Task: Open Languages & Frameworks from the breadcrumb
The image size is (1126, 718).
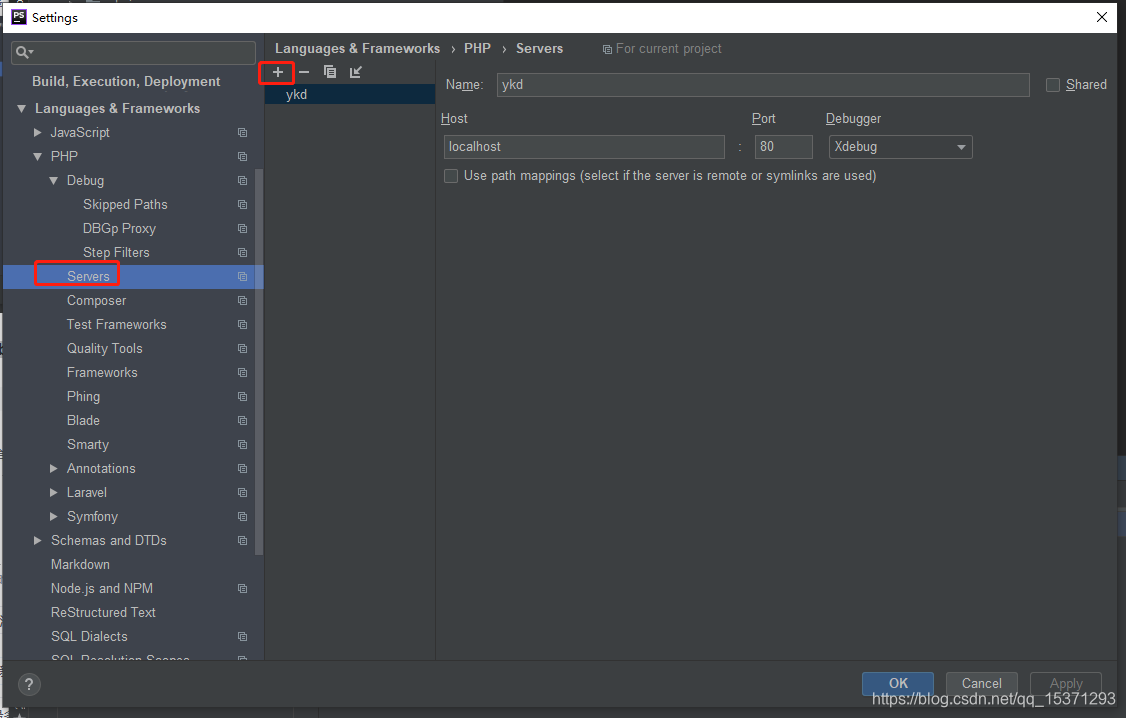Action: [357, 48]
